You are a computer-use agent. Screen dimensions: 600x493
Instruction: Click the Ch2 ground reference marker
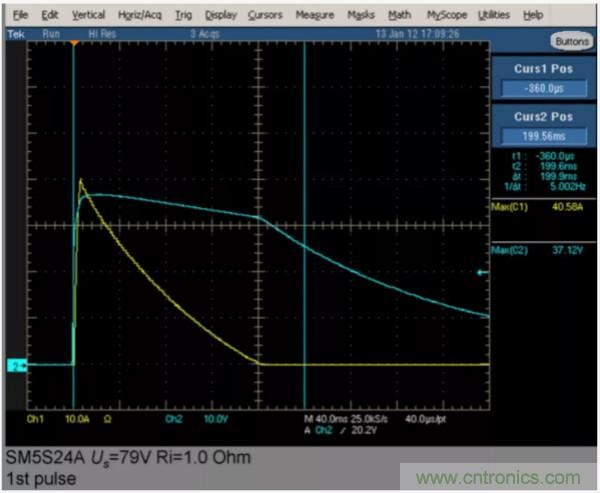[15, 367]
